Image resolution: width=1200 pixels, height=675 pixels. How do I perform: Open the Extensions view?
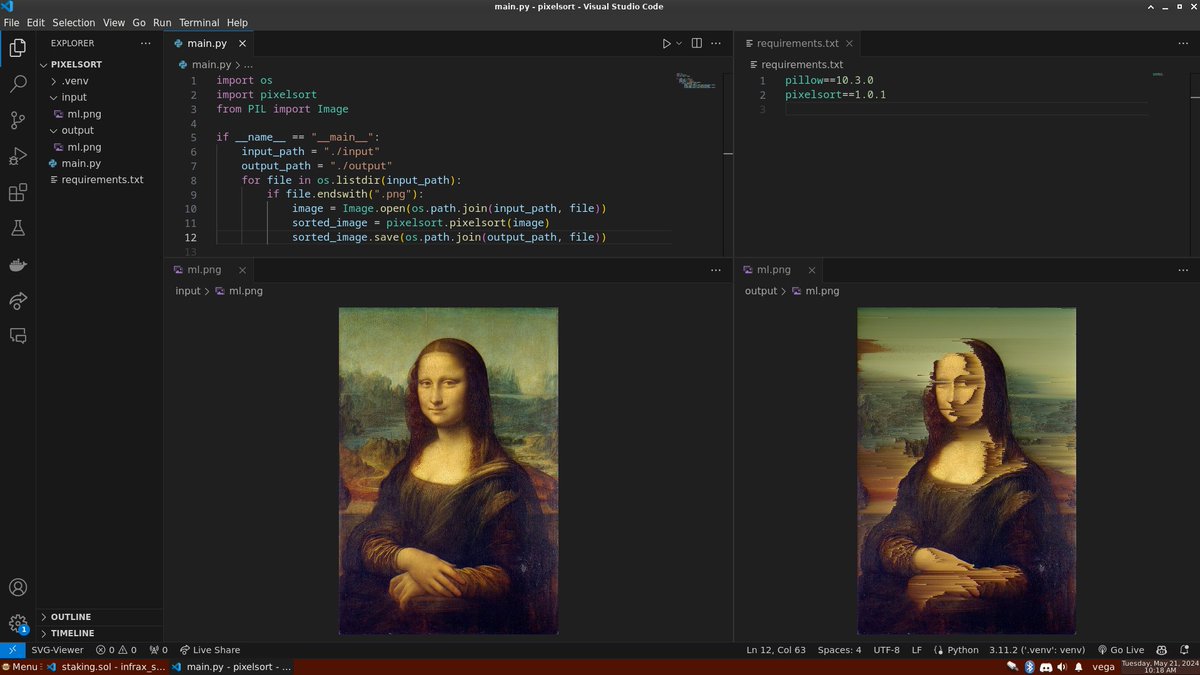click(18, 193)
